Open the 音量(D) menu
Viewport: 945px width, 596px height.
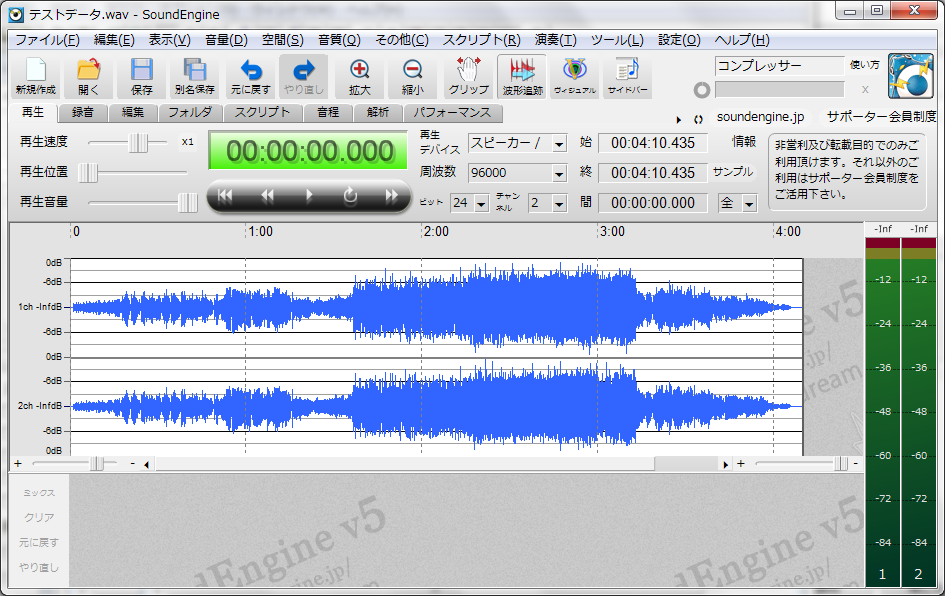(x=226, y=40)
